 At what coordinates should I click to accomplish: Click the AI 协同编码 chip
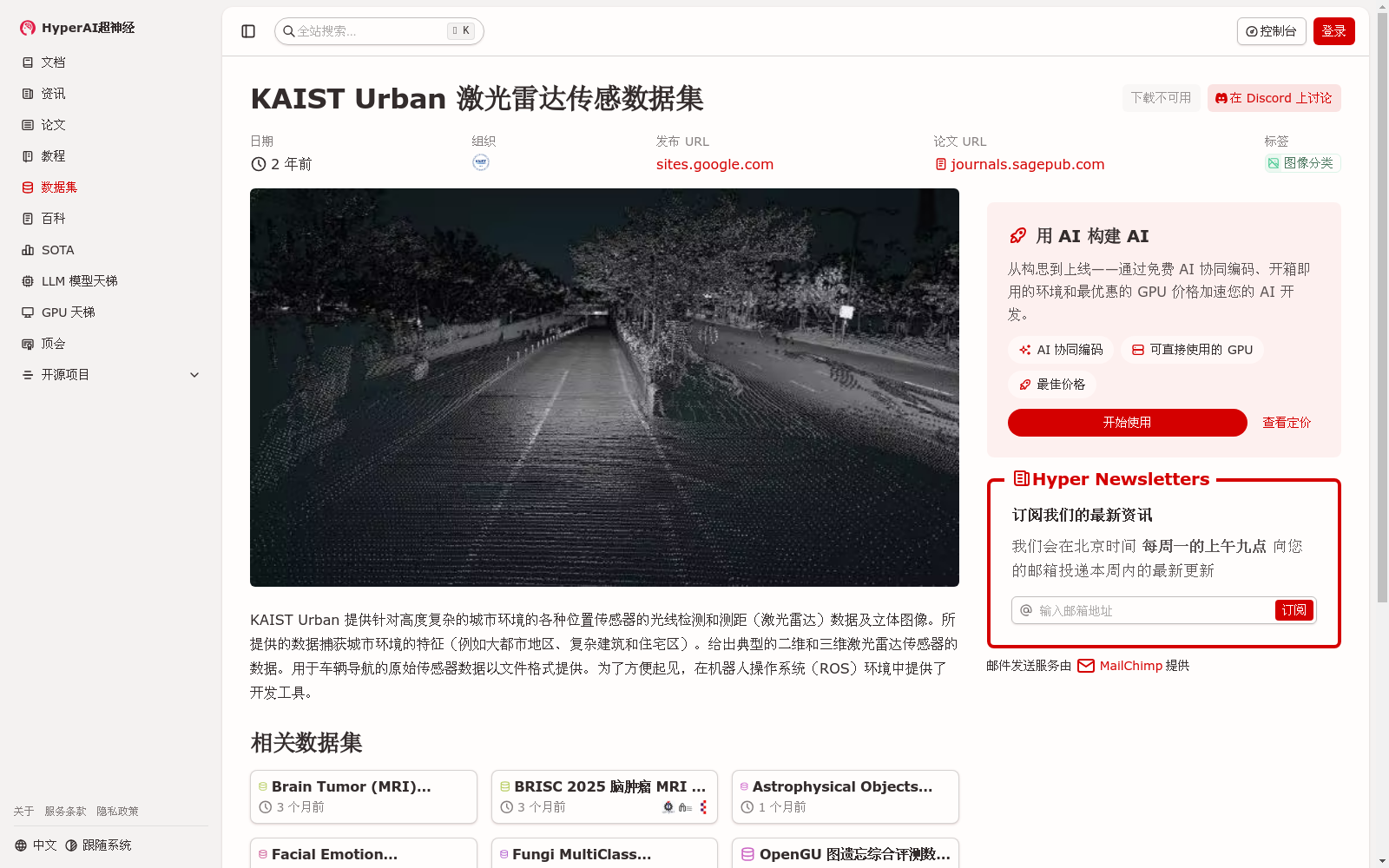[x=1061, y=350]
